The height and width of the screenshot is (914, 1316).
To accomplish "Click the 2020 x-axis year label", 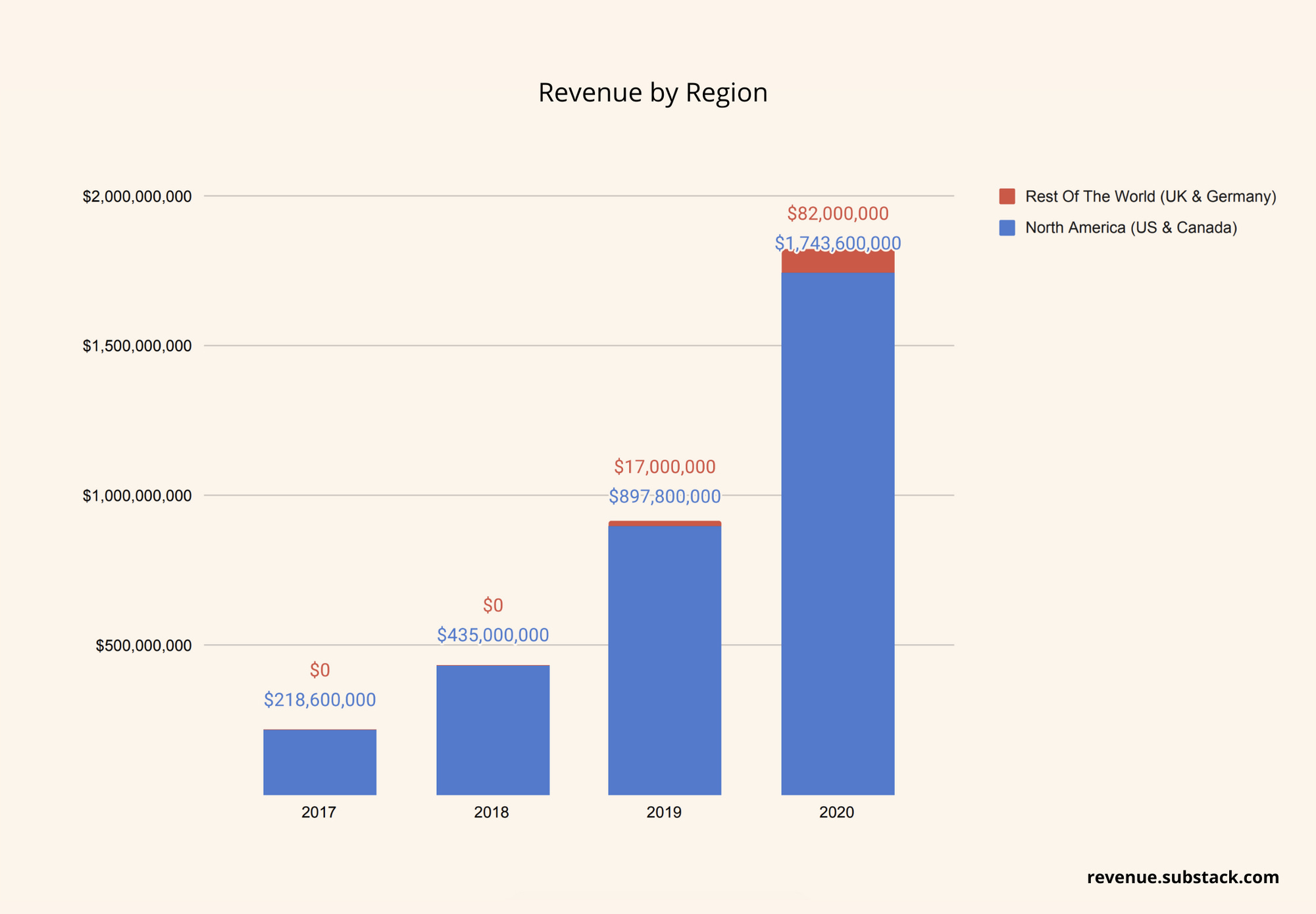I will (x=836, y=813).
